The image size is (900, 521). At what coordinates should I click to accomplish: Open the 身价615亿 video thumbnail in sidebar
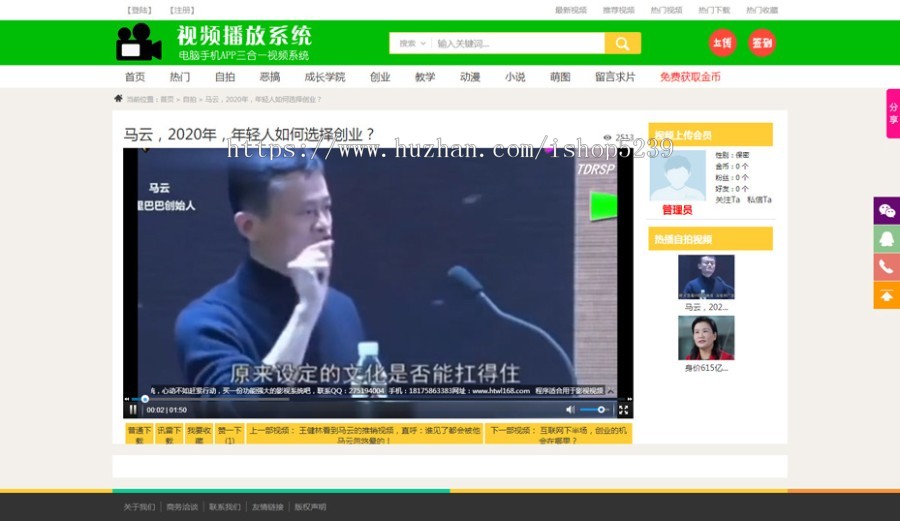[706, 338]
